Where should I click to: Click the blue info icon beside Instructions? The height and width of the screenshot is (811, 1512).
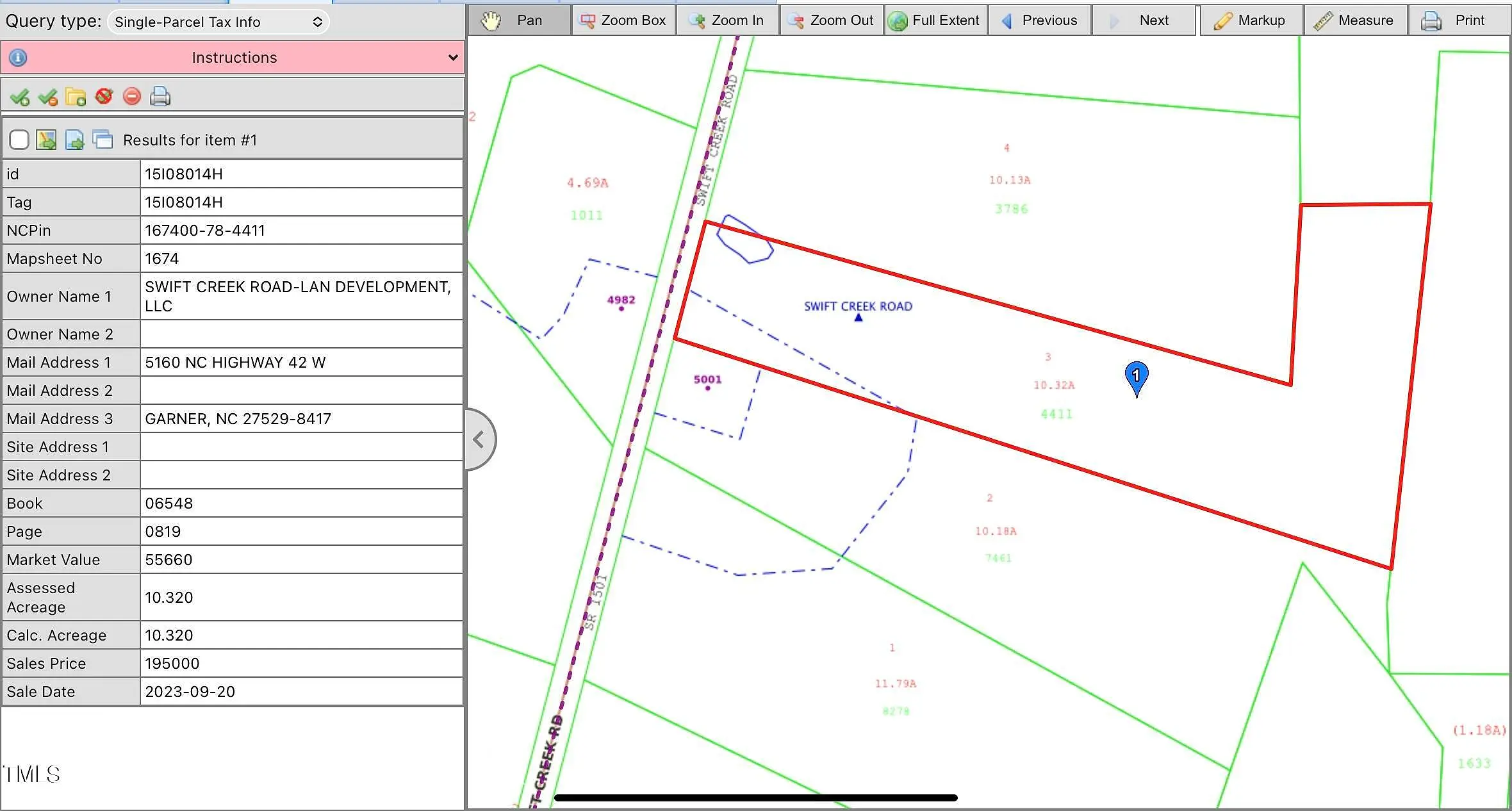coord(18,58)
